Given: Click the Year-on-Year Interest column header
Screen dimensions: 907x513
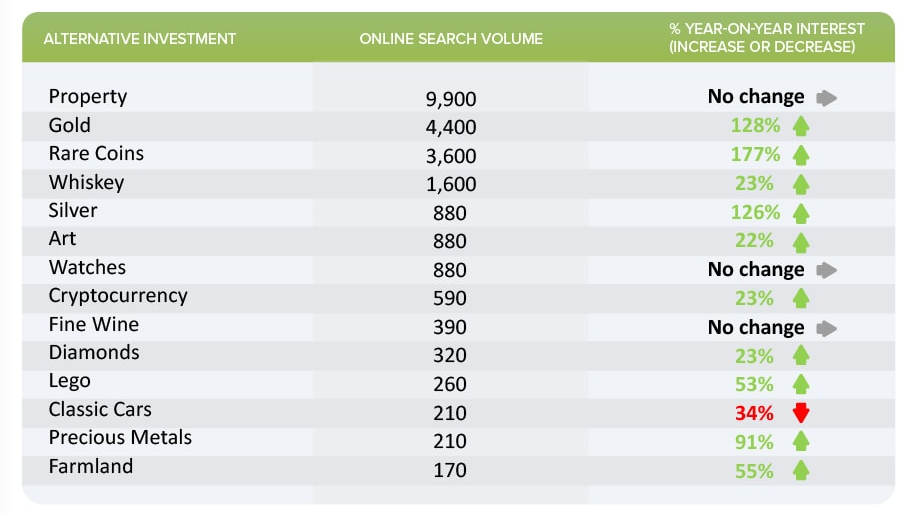Looking at the screenshot, I should click(x=766, y=38).
